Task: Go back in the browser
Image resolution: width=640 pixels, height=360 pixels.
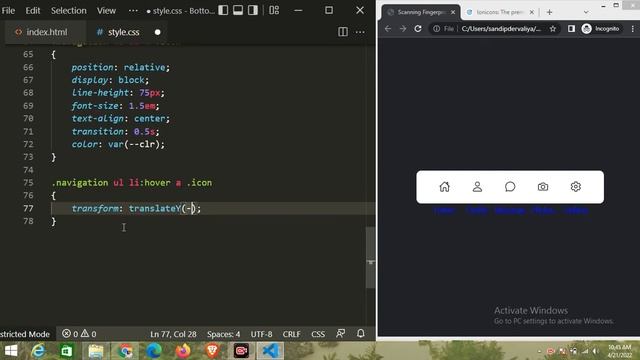Action: [388, 29]
